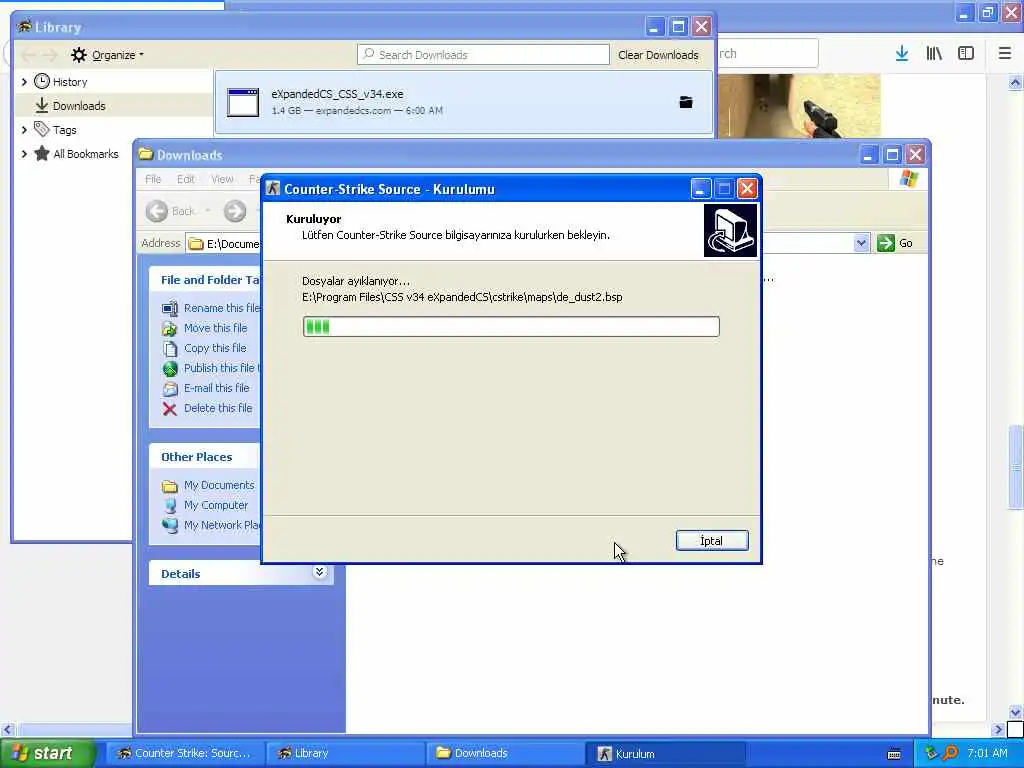Click Delete this file task link
The image size is (1024, 768).
click(217, 408)
